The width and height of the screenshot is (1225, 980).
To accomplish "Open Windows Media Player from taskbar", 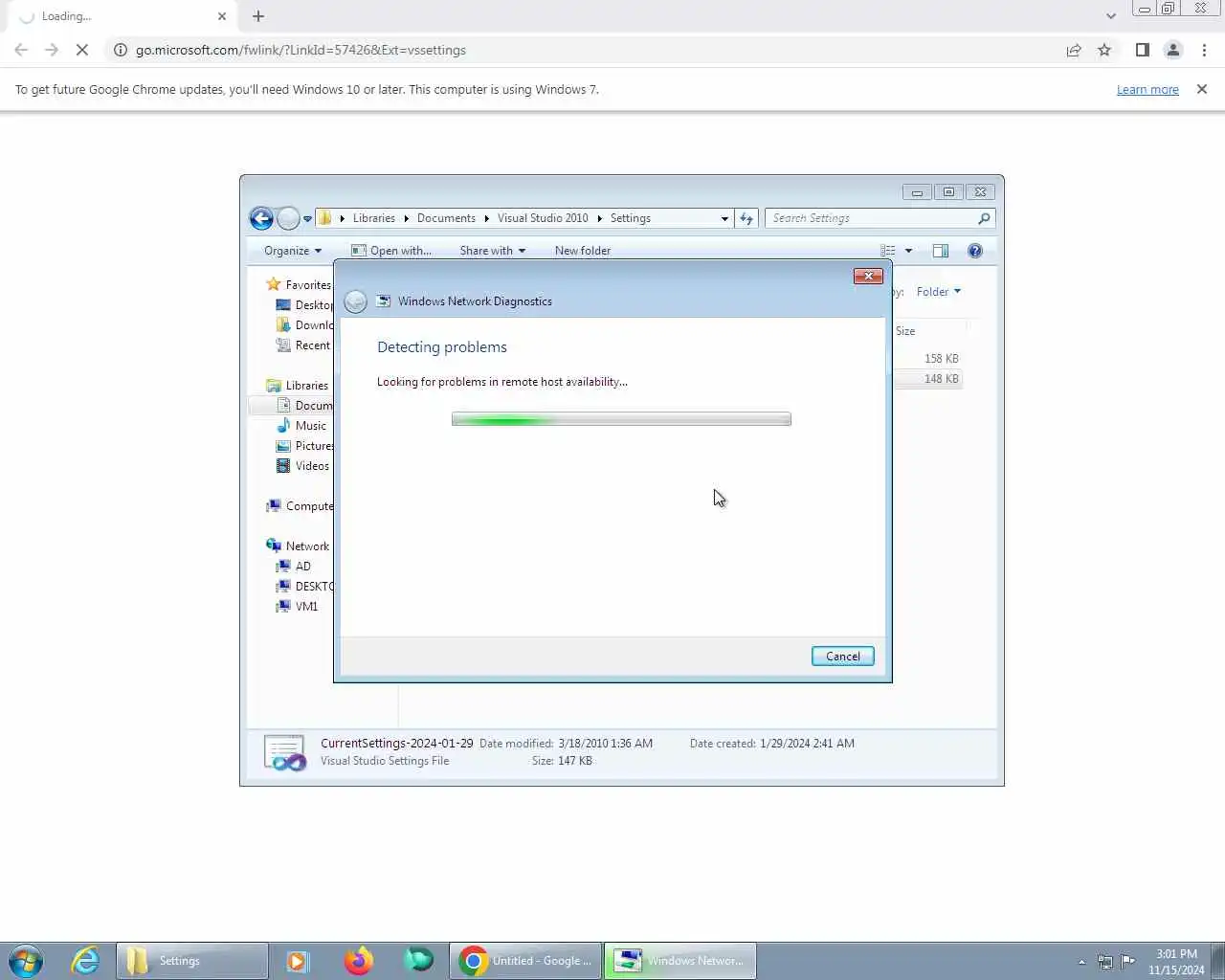I will click(298, 961).
